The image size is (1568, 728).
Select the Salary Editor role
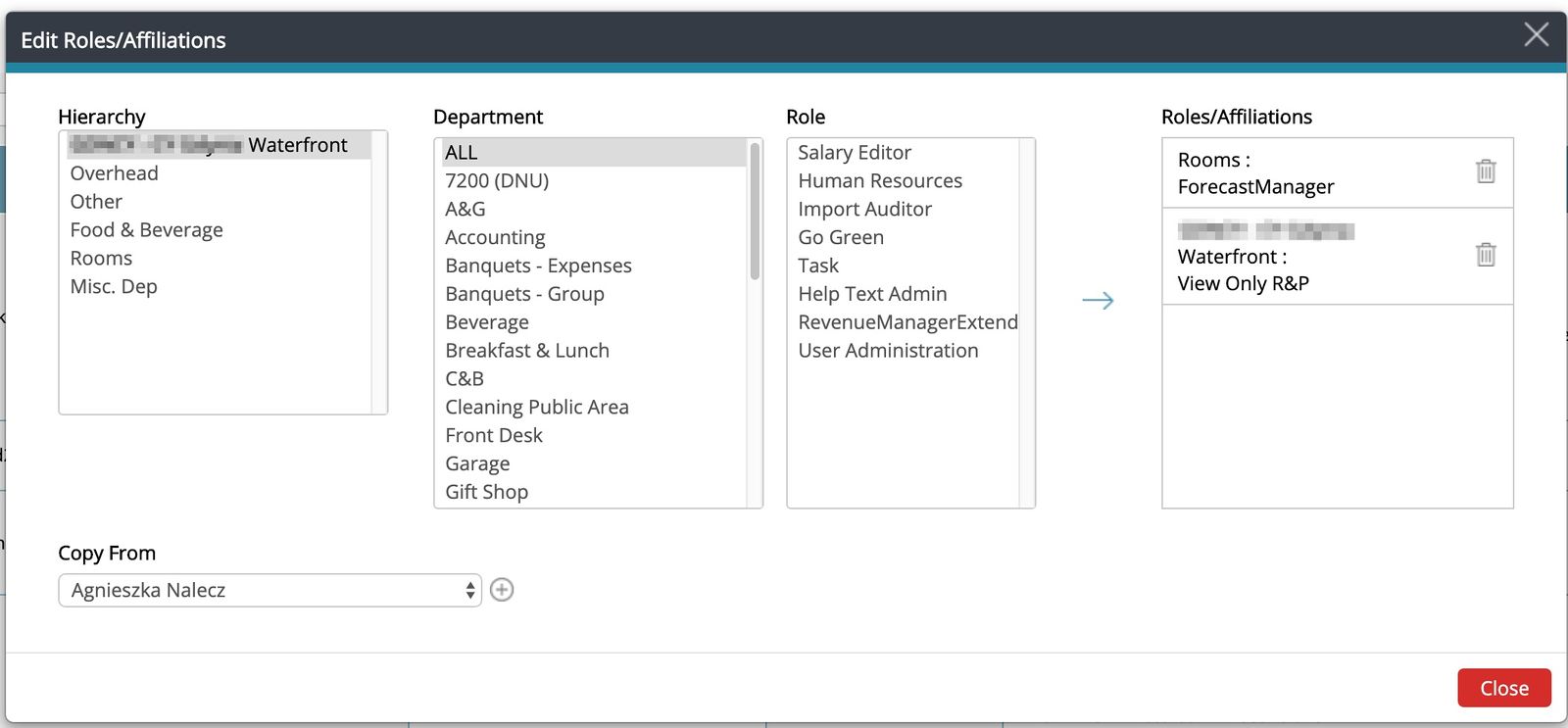(854, 153)
